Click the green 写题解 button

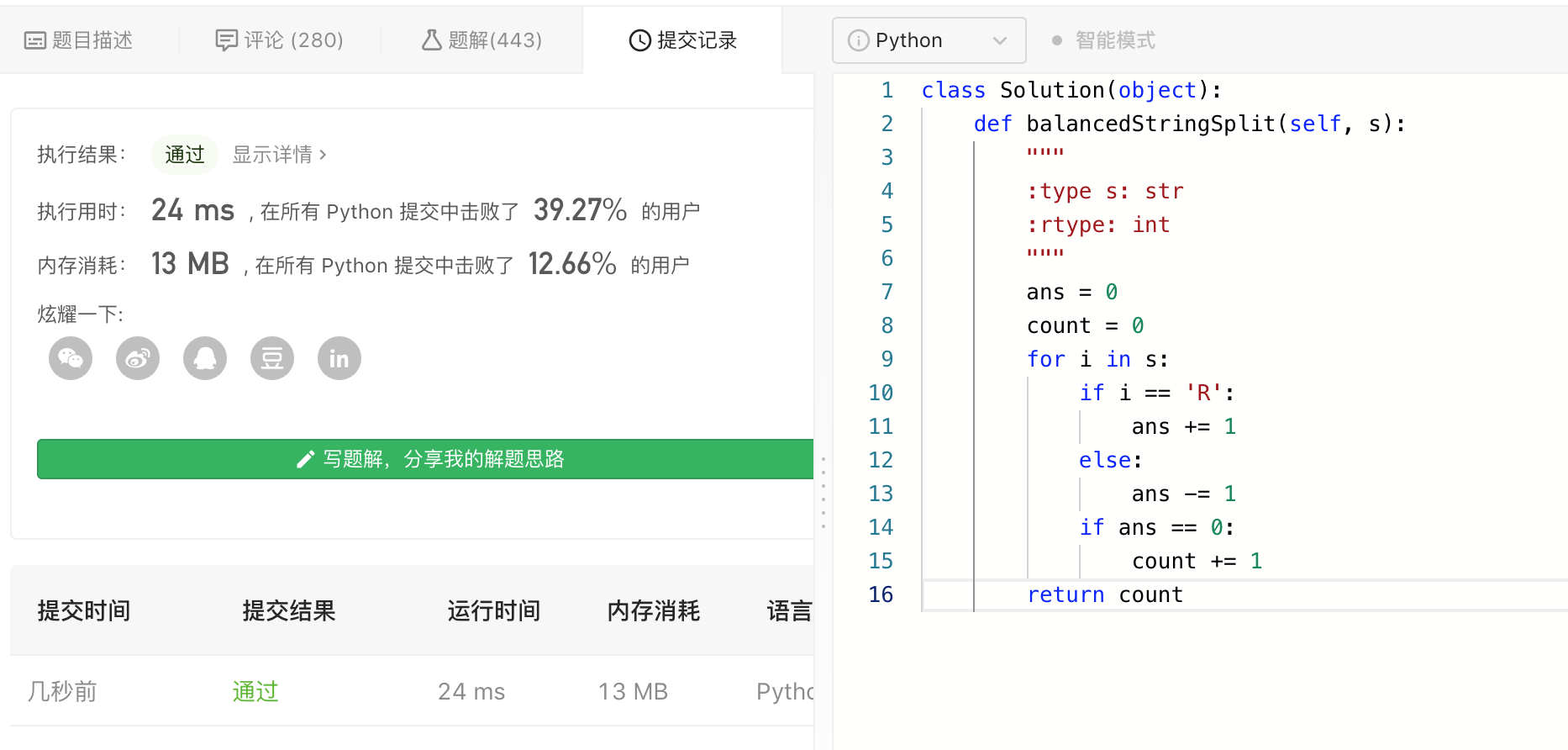click(425, 459)
